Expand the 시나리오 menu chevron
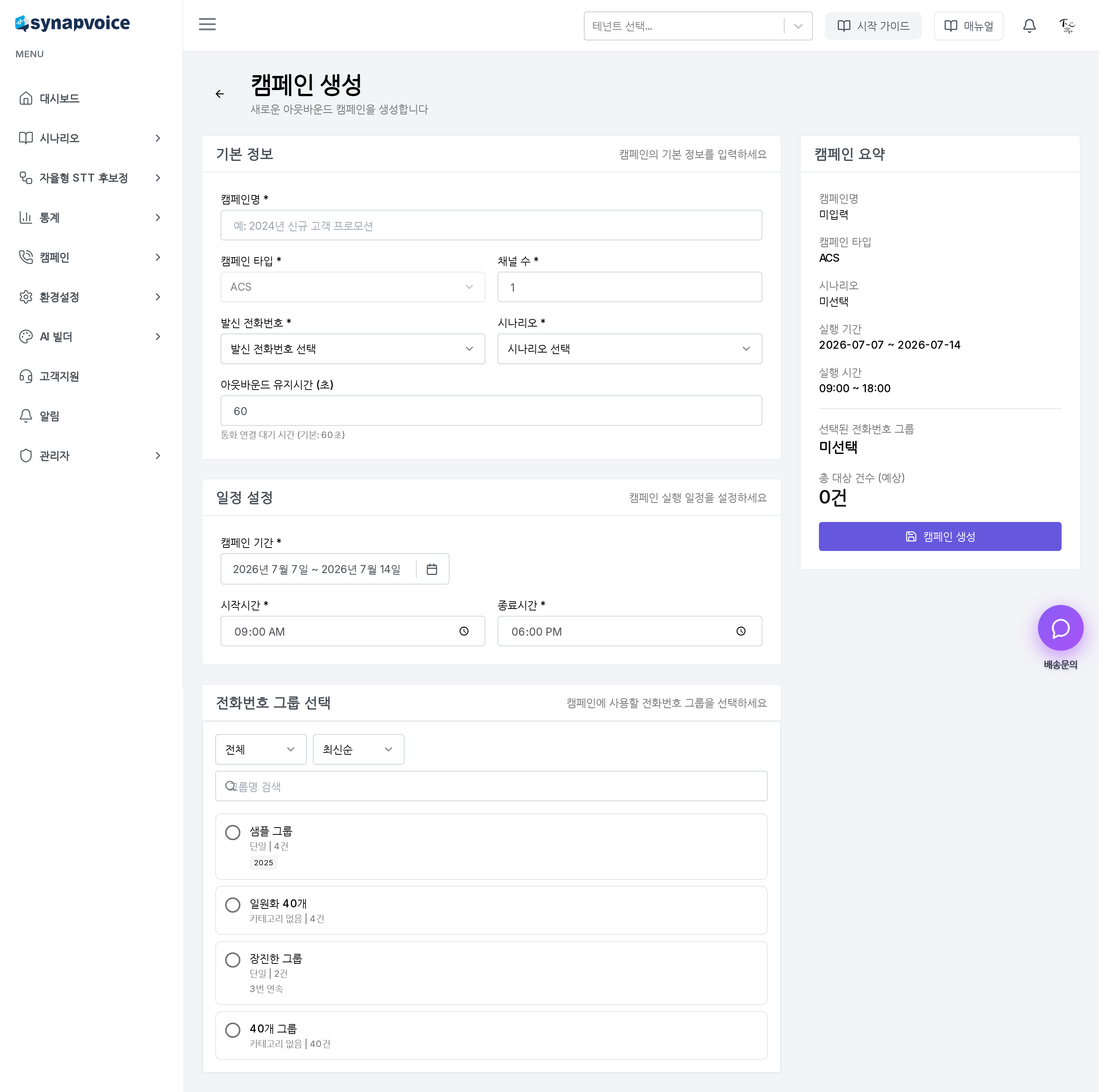 pyautogui.click(x=158, y=138)
